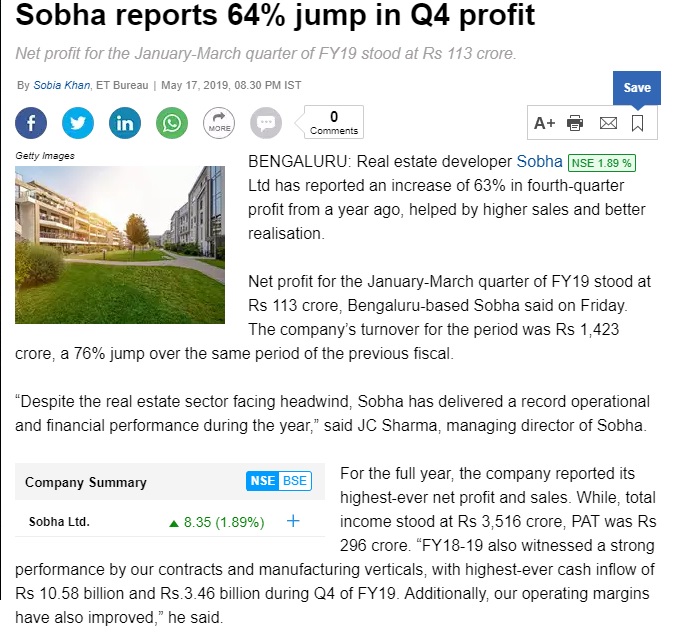Click the grey comment bubble icon
This screenshot has width=678, height=637.
coord(266,123)
